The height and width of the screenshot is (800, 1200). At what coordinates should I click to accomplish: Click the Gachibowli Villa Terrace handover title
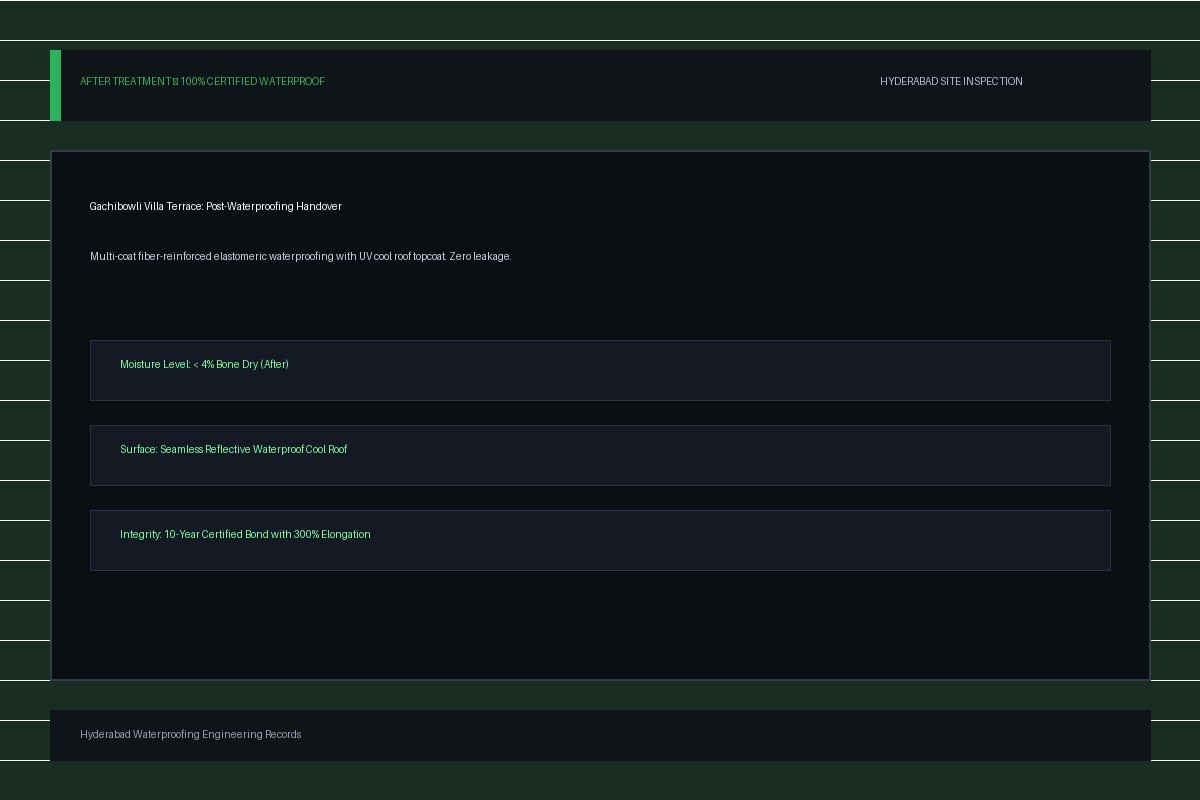coord(215,206)
